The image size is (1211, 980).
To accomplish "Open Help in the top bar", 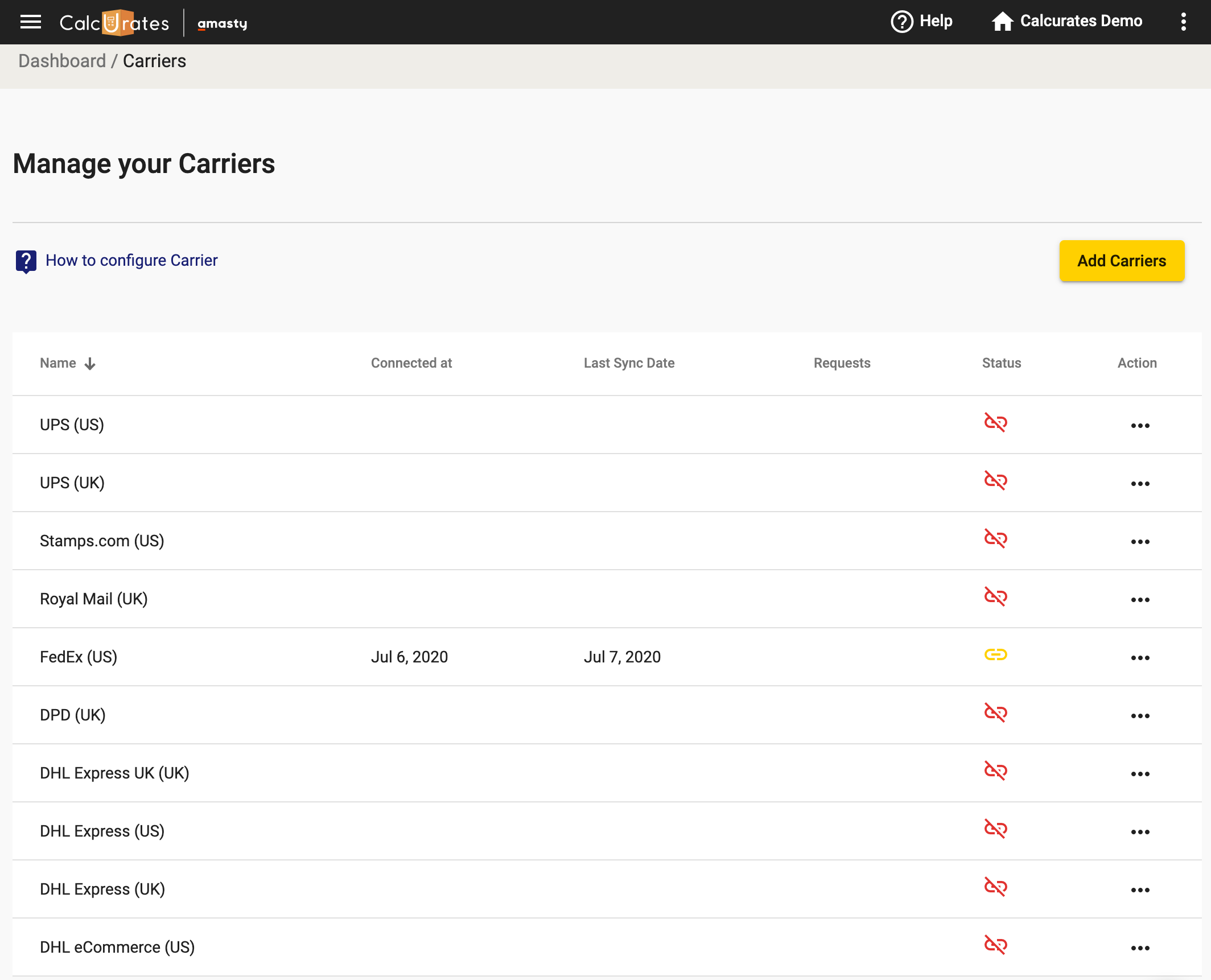I will point(921,22).
